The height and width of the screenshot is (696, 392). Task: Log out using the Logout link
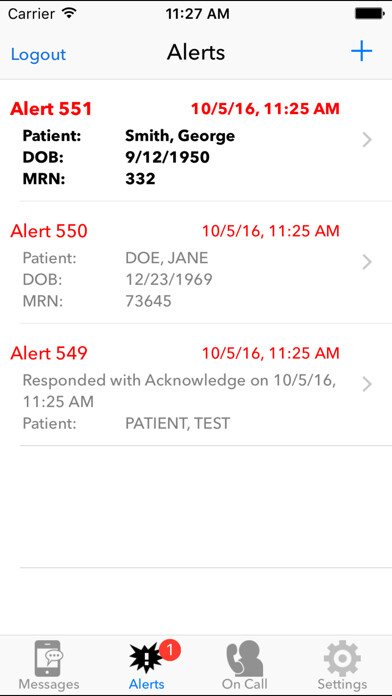pyautogui.click(x=38, y=54)
